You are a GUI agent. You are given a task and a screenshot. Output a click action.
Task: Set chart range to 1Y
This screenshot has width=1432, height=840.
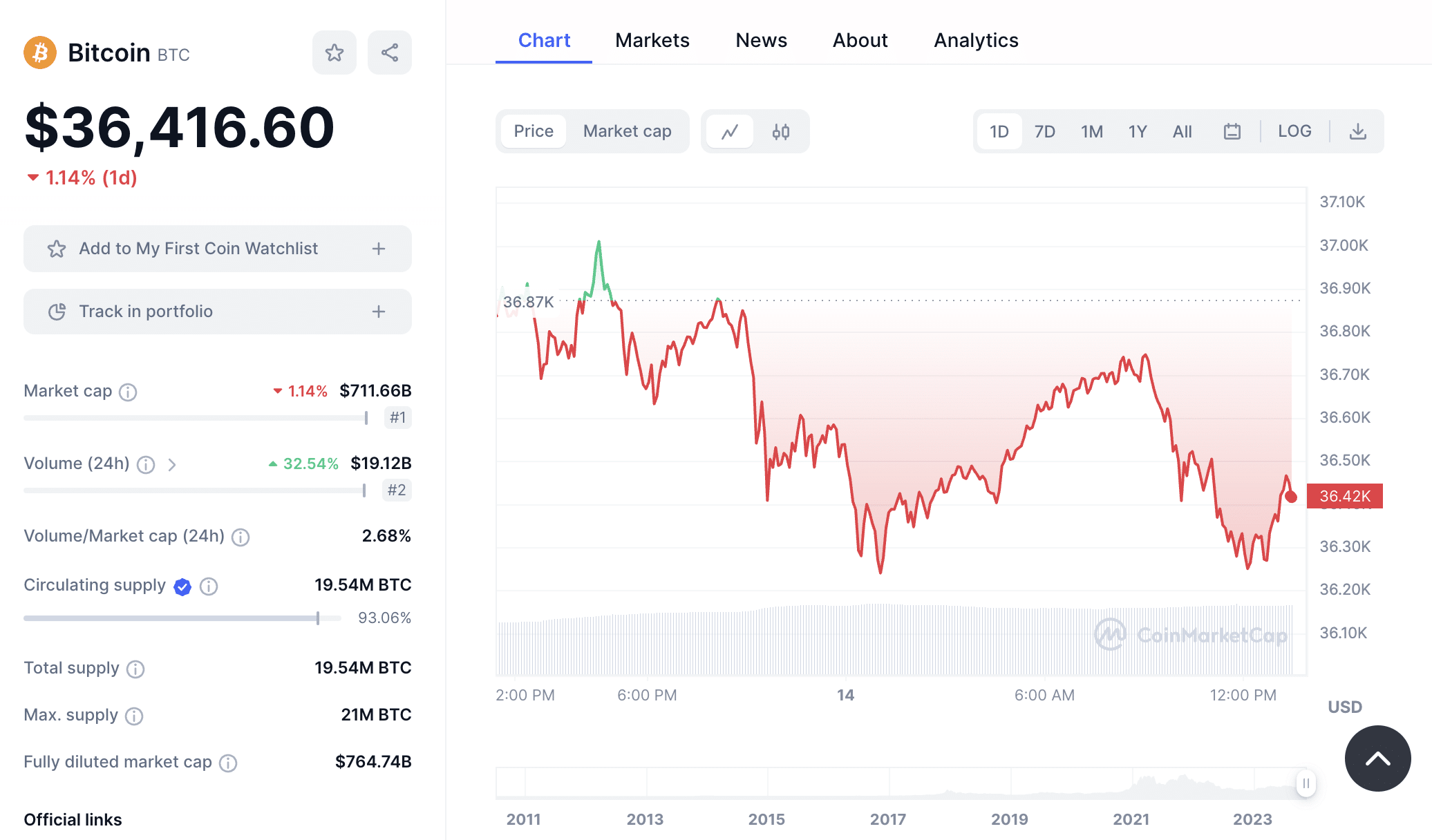(1138, 131)
